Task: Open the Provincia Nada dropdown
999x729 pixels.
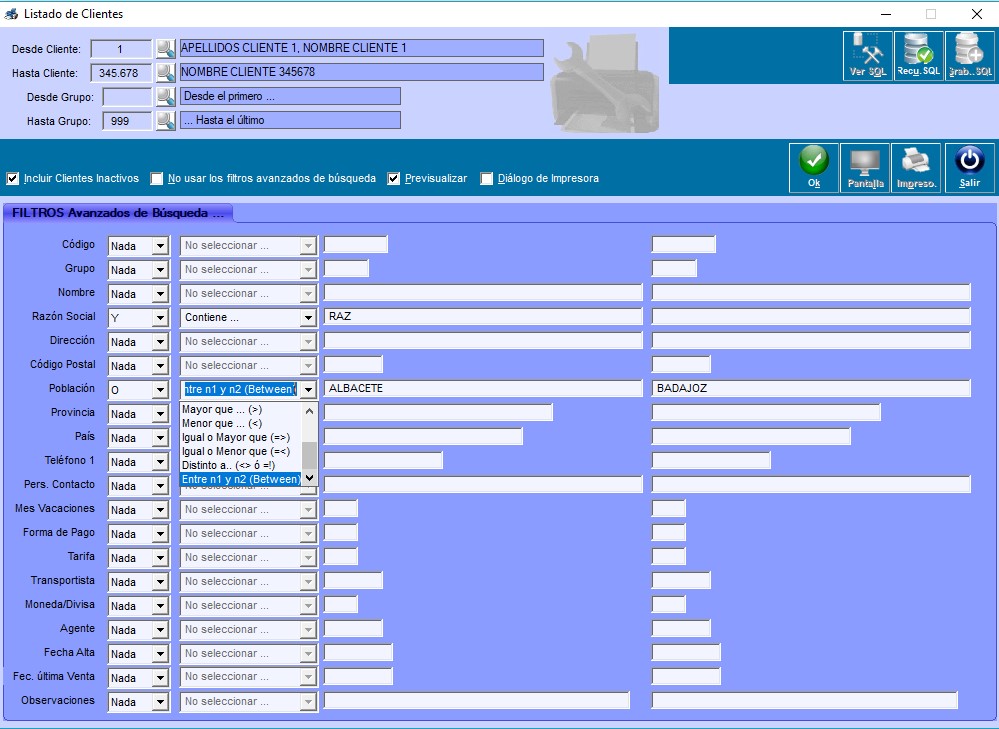Action: (x=161, y=414)
